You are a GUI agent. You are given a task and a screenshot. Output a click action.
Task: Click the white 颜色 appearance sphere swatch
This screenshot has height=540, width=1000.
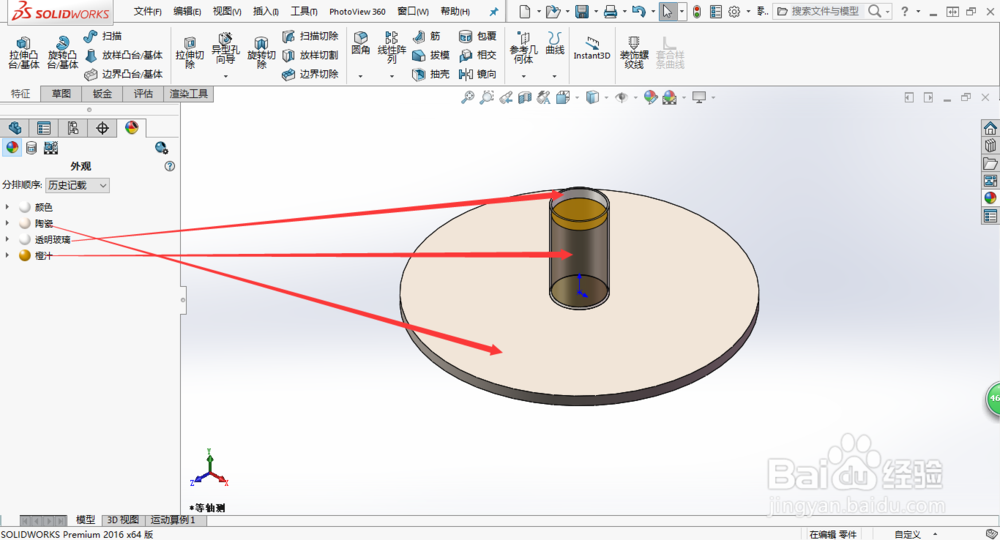(x=25, y=207)
